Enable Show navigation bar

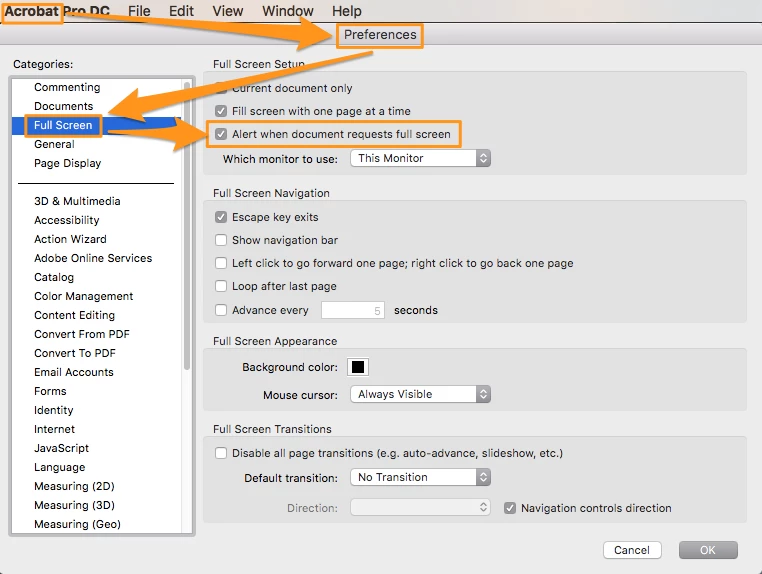click(221, 240)
